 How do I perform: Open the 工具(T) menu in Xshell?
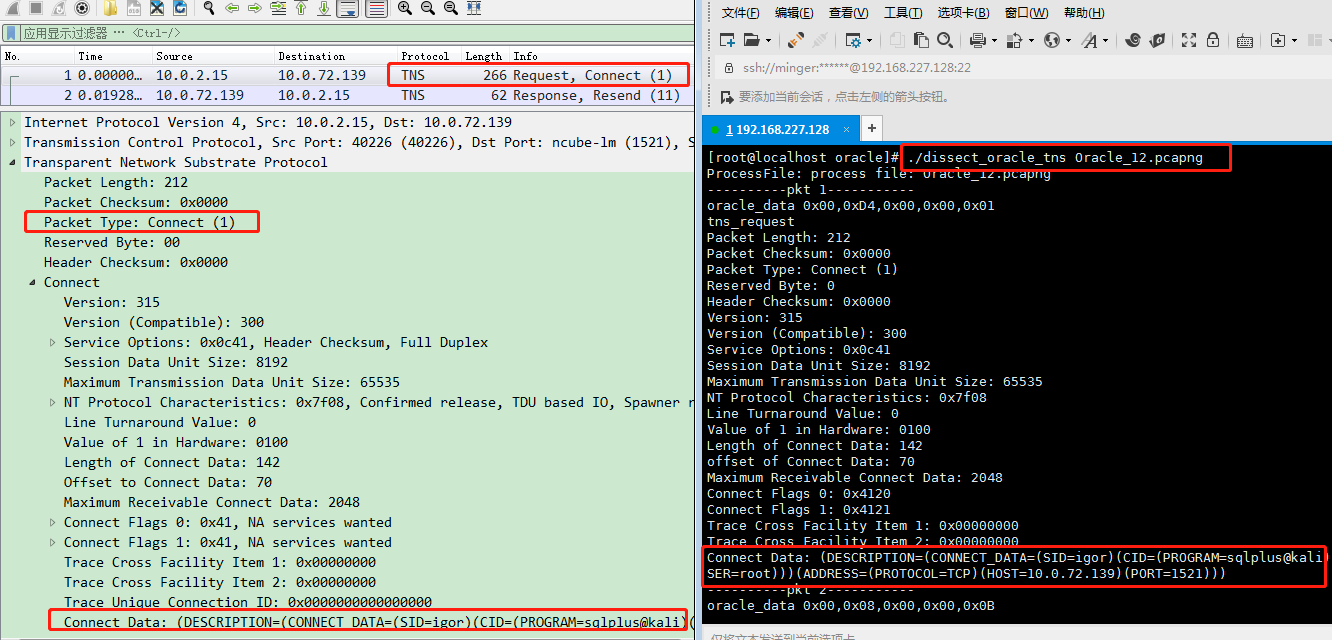tap(903, 12)
